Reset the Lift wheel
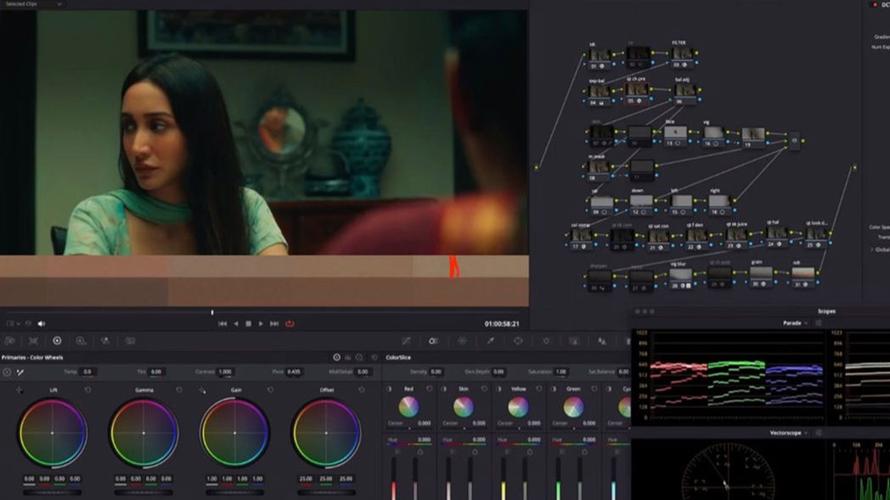 [x=87, y=390]
